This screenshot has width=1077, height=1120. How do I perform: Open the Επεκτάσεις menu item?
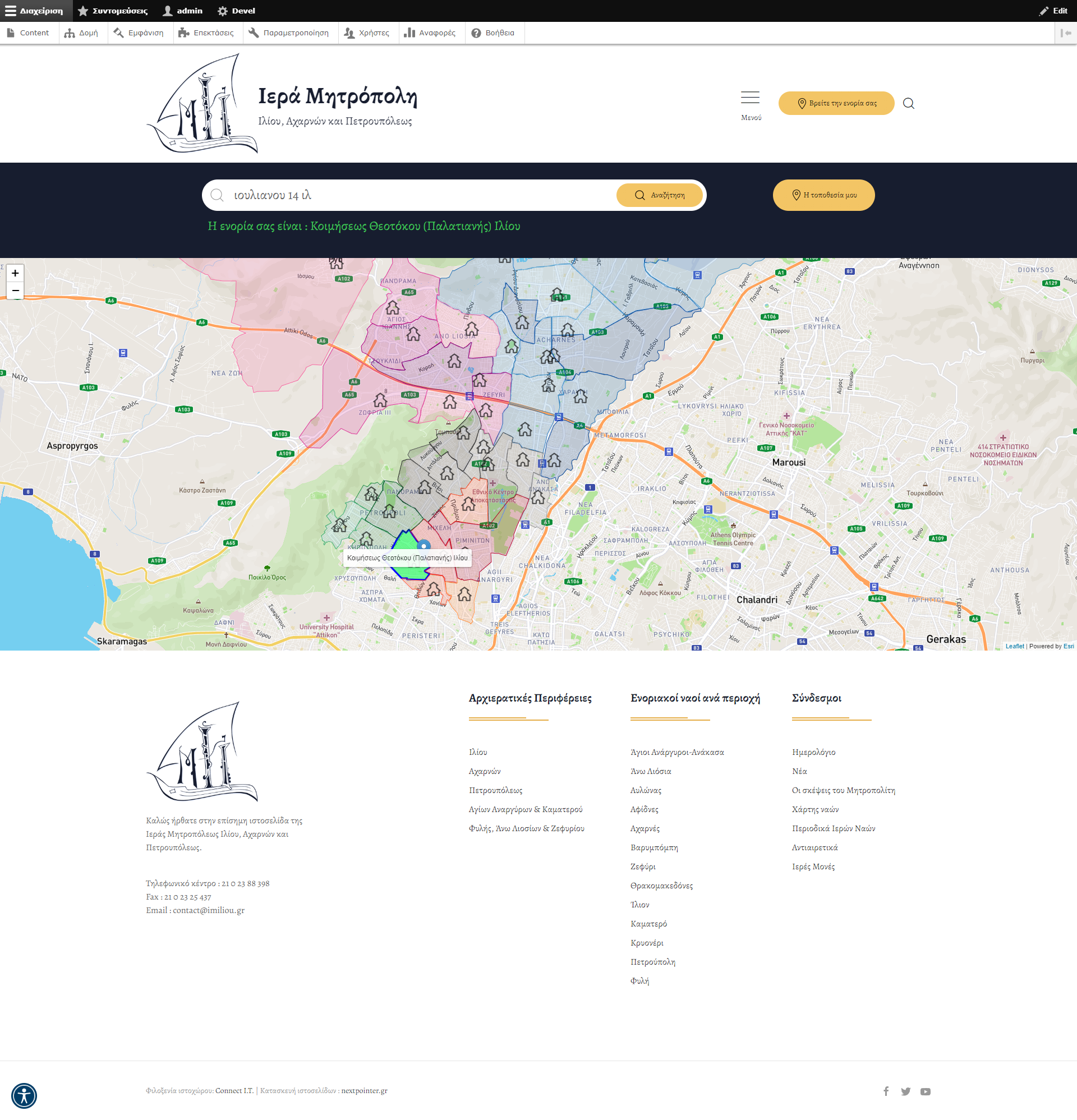206,33
